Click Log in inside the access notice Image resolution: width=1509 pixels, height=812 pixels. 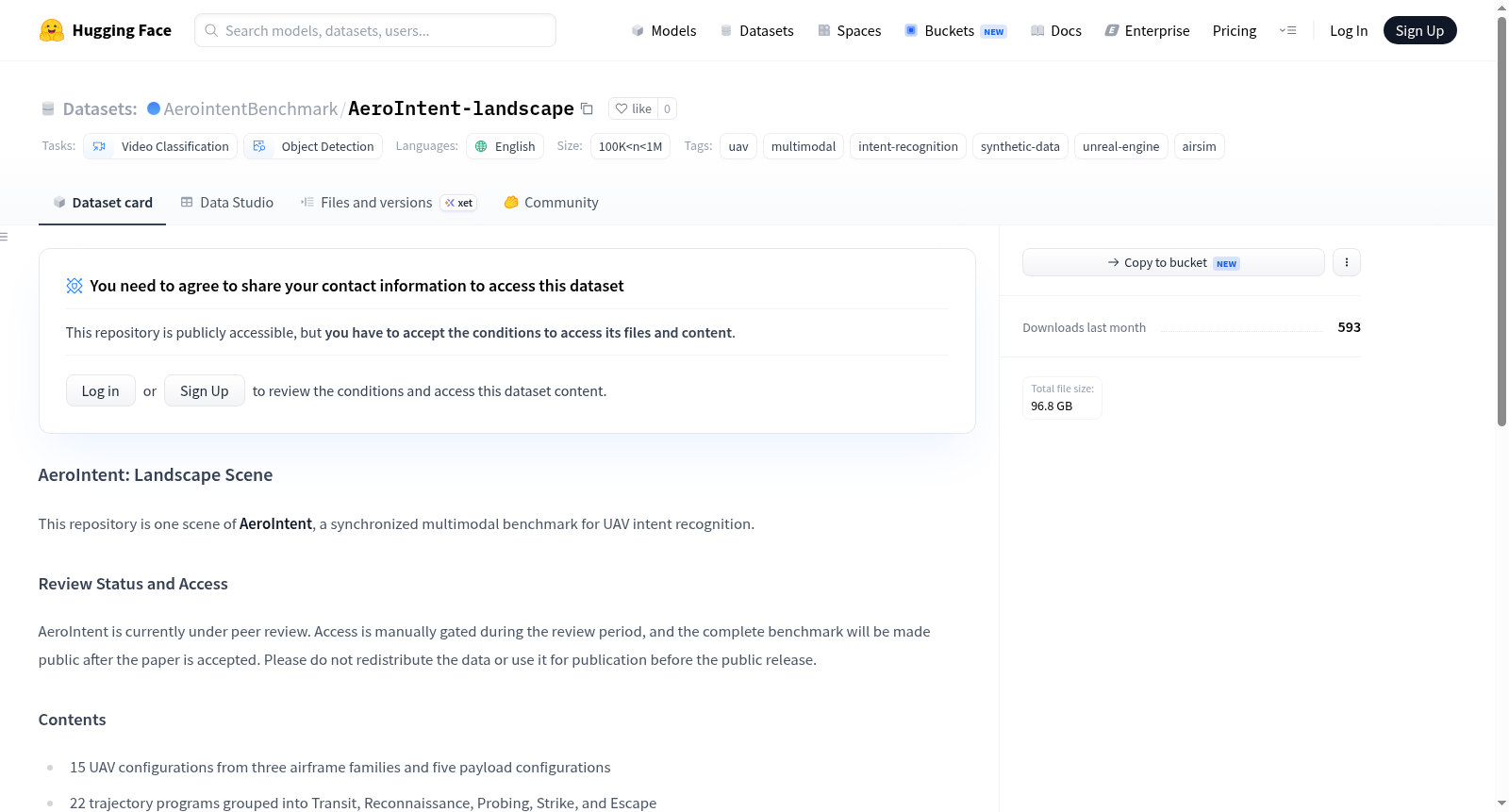point(101,390)
